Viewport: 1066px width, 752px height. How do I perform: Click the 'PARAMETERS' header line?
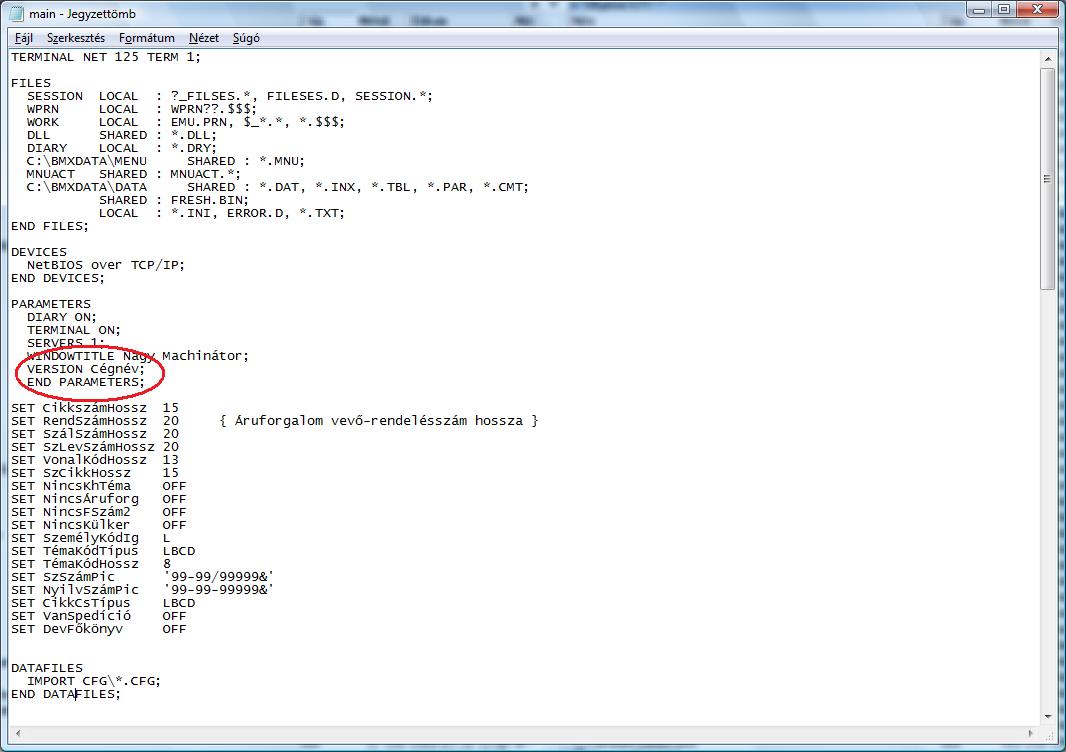point(50,304)
